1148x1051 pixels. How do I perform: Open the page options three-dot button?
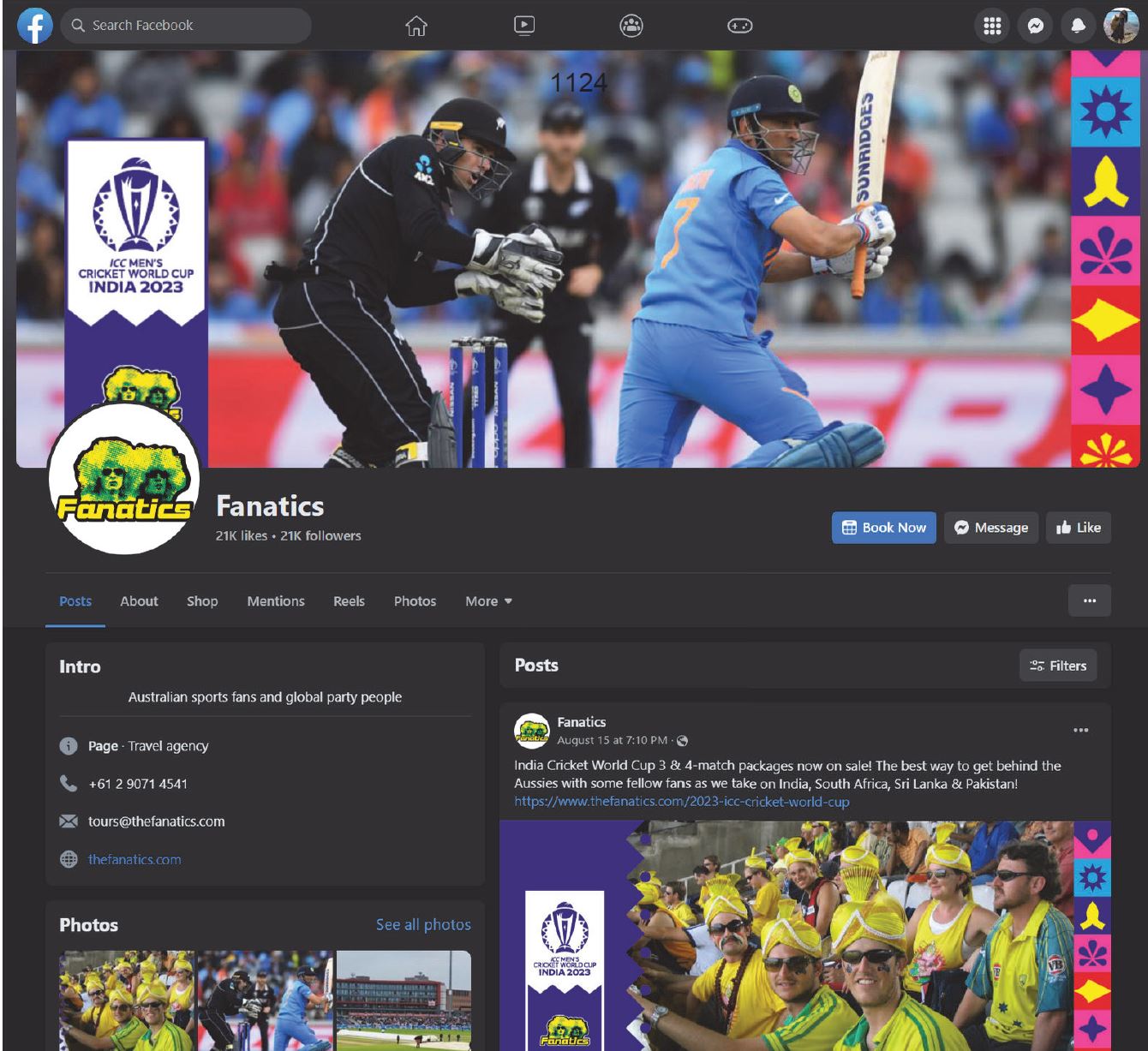click(1090, 600)
